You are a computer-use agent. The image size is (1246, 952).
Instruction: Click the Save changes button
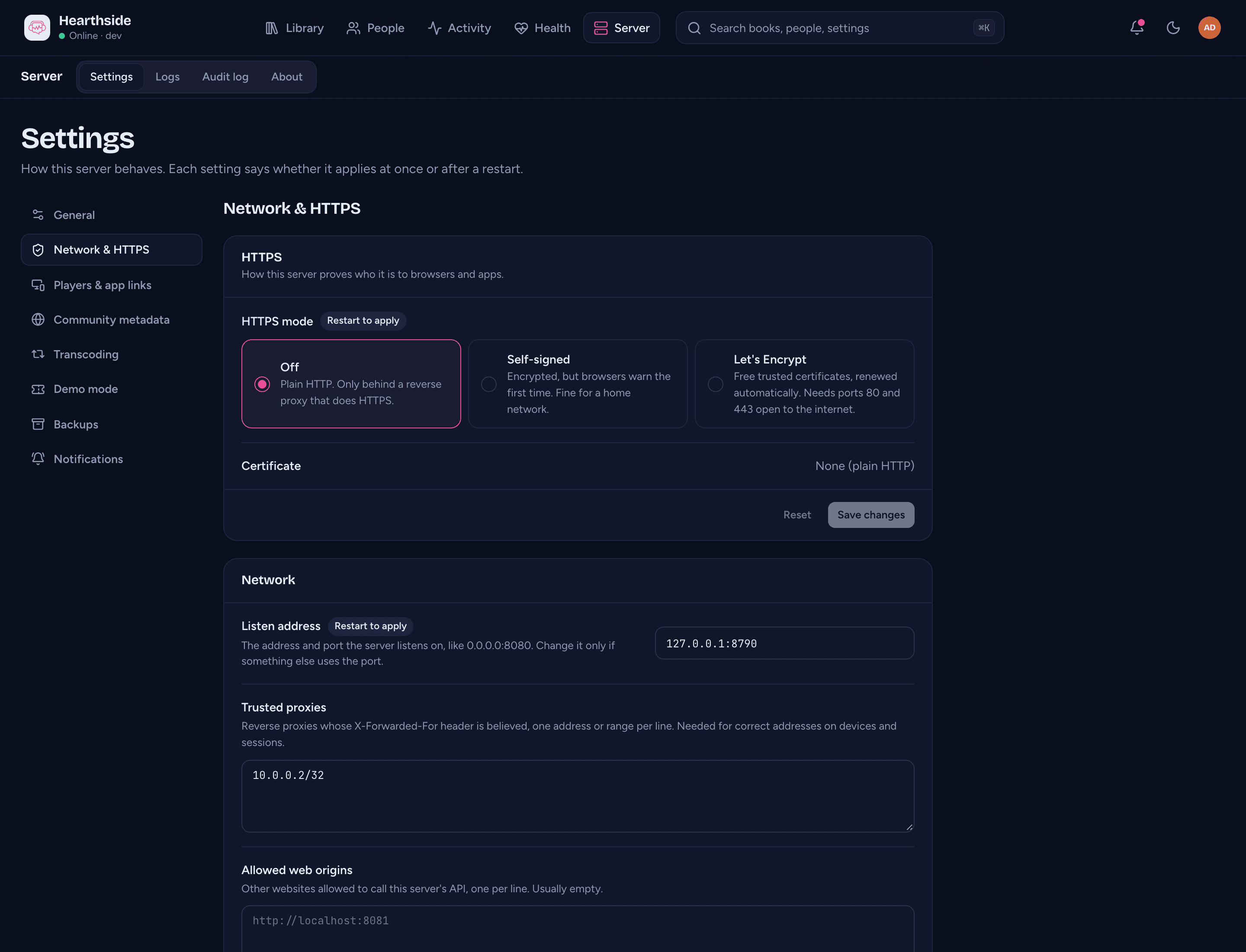pos(871,515)
